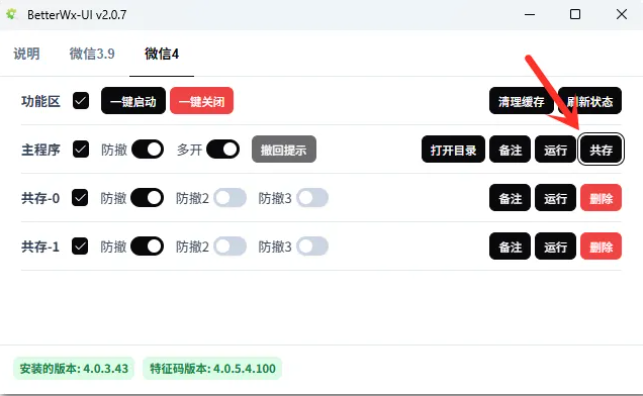Delete the 共存-0 instance with 删除
Viewport: 643px width, 396px height.
(601, 198)
